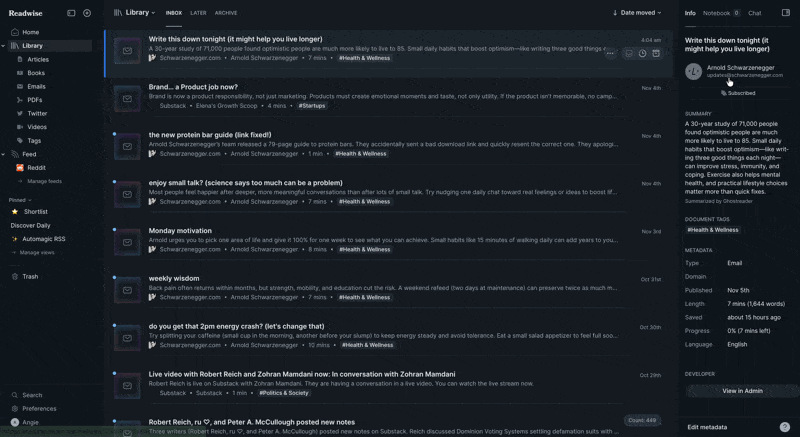
Task: Open the help question mark icon
Action: [x=785, y=427]
